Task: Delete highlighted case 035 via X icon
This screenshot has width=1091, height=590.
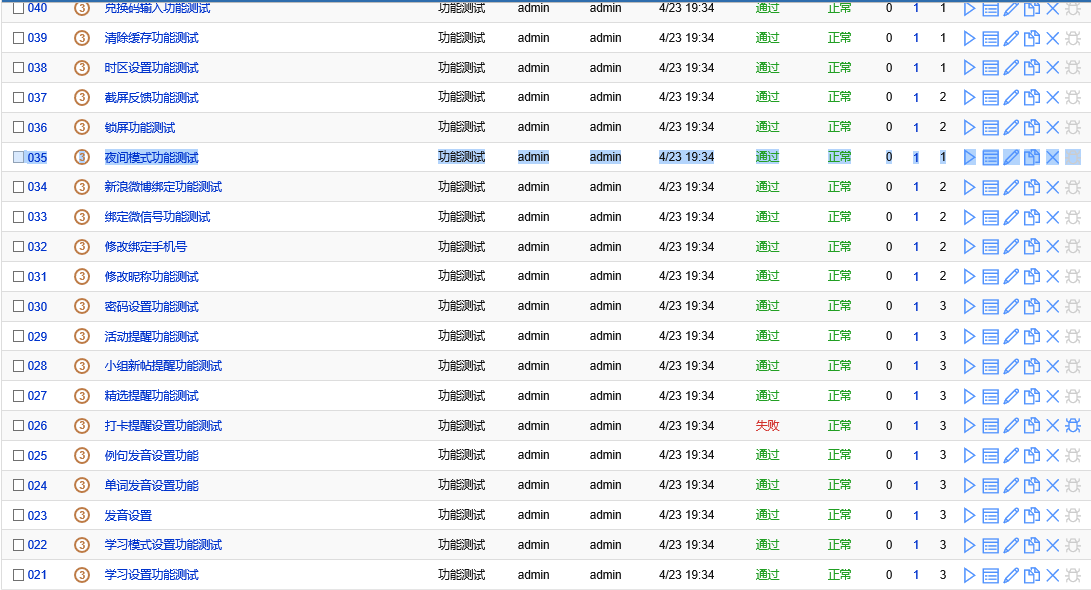Action: pyautogui.click(x=1053, y=158)
